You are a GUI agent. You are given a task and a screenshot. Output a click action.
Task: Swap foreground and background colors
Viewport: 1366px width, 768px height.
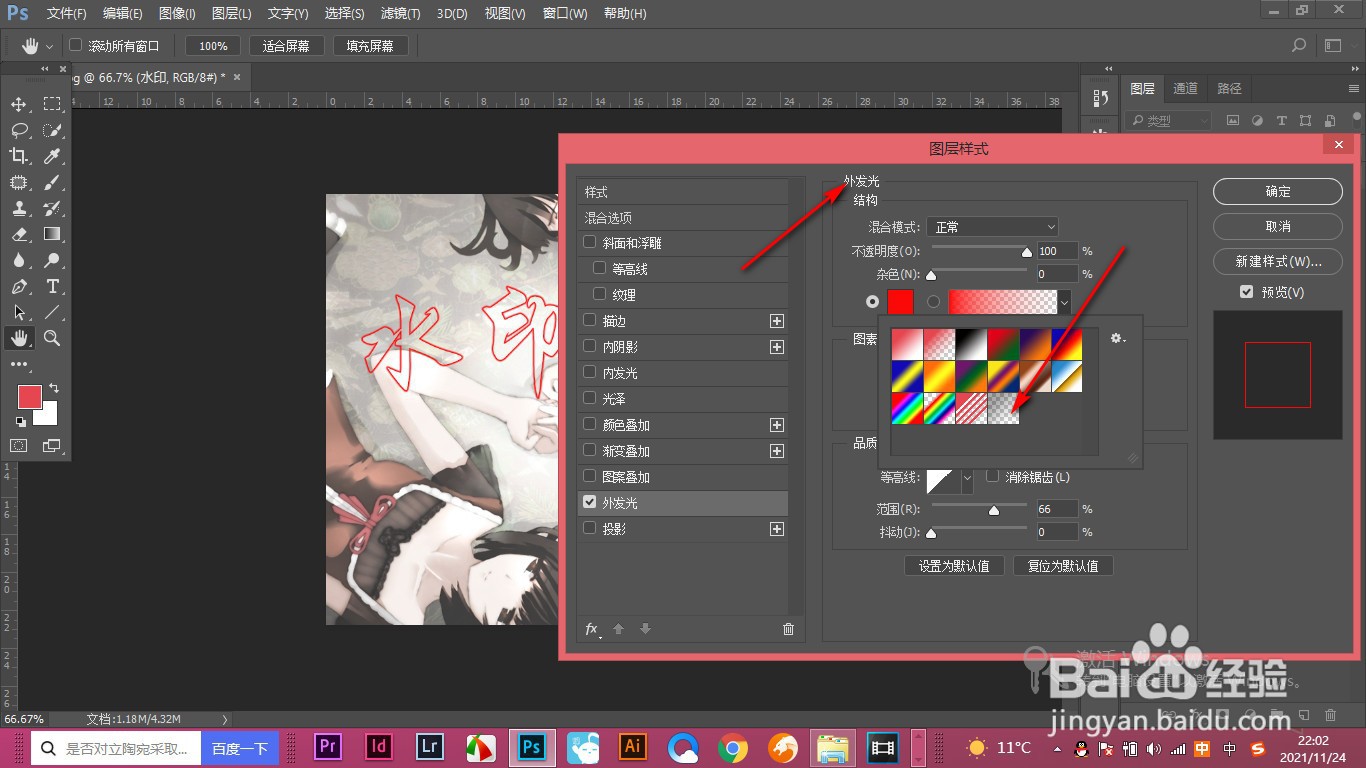click(54, 388)
